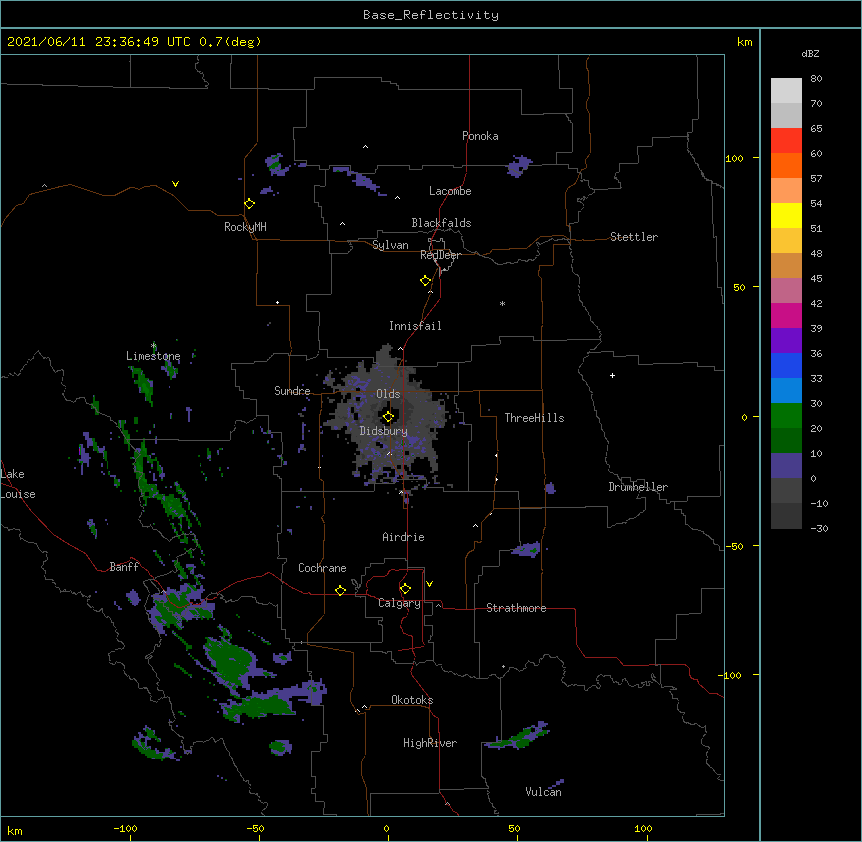Screen dimensions: 862x842
Task: Click the radar site diamond between Olds and Didsbury
Action: pos(389,417)
